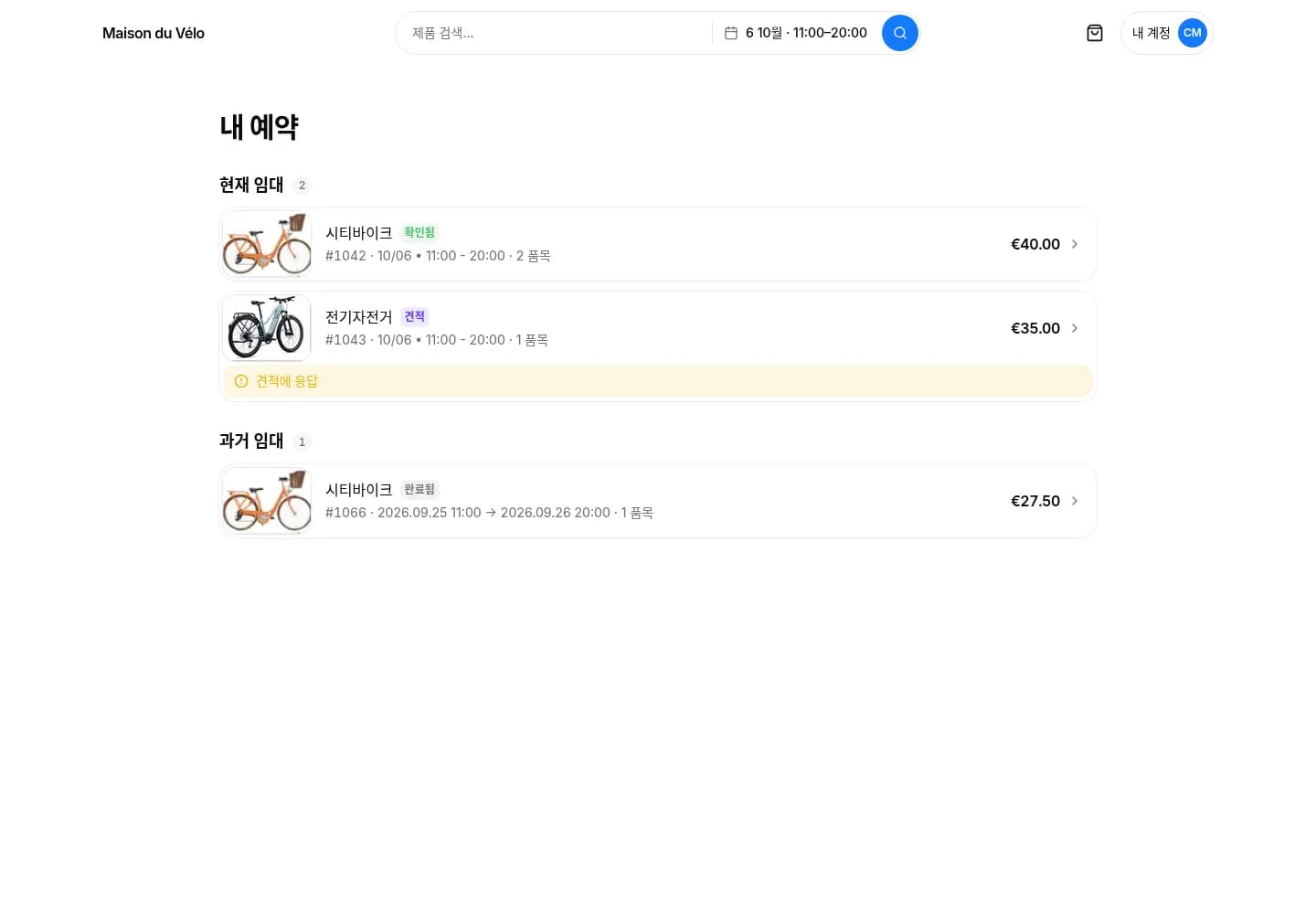Open the shopping bag cart icon

point(1094,33)
